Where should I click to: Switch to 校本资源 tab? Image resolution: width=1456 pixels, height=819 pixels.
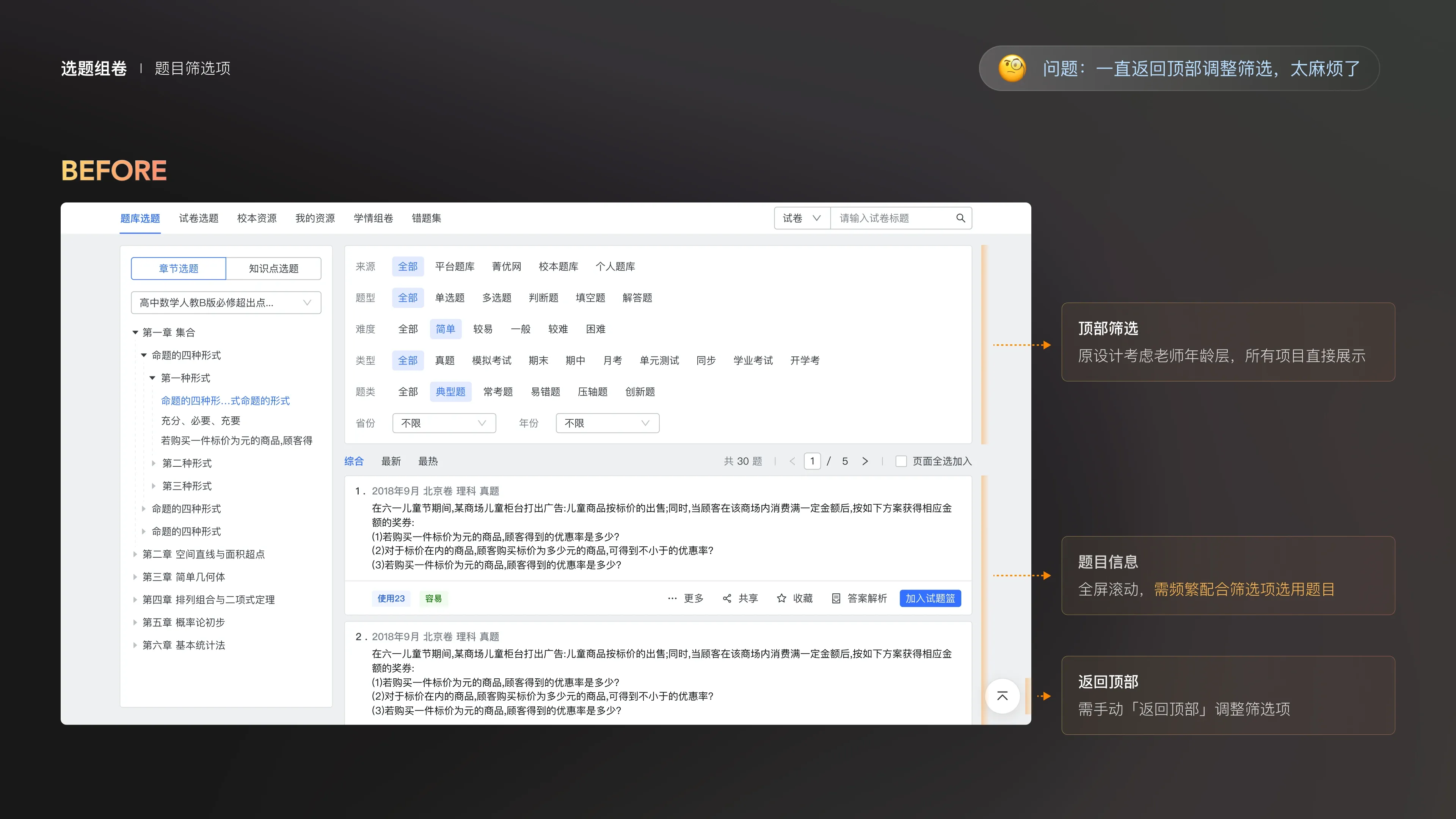click(x=257, y=218)
